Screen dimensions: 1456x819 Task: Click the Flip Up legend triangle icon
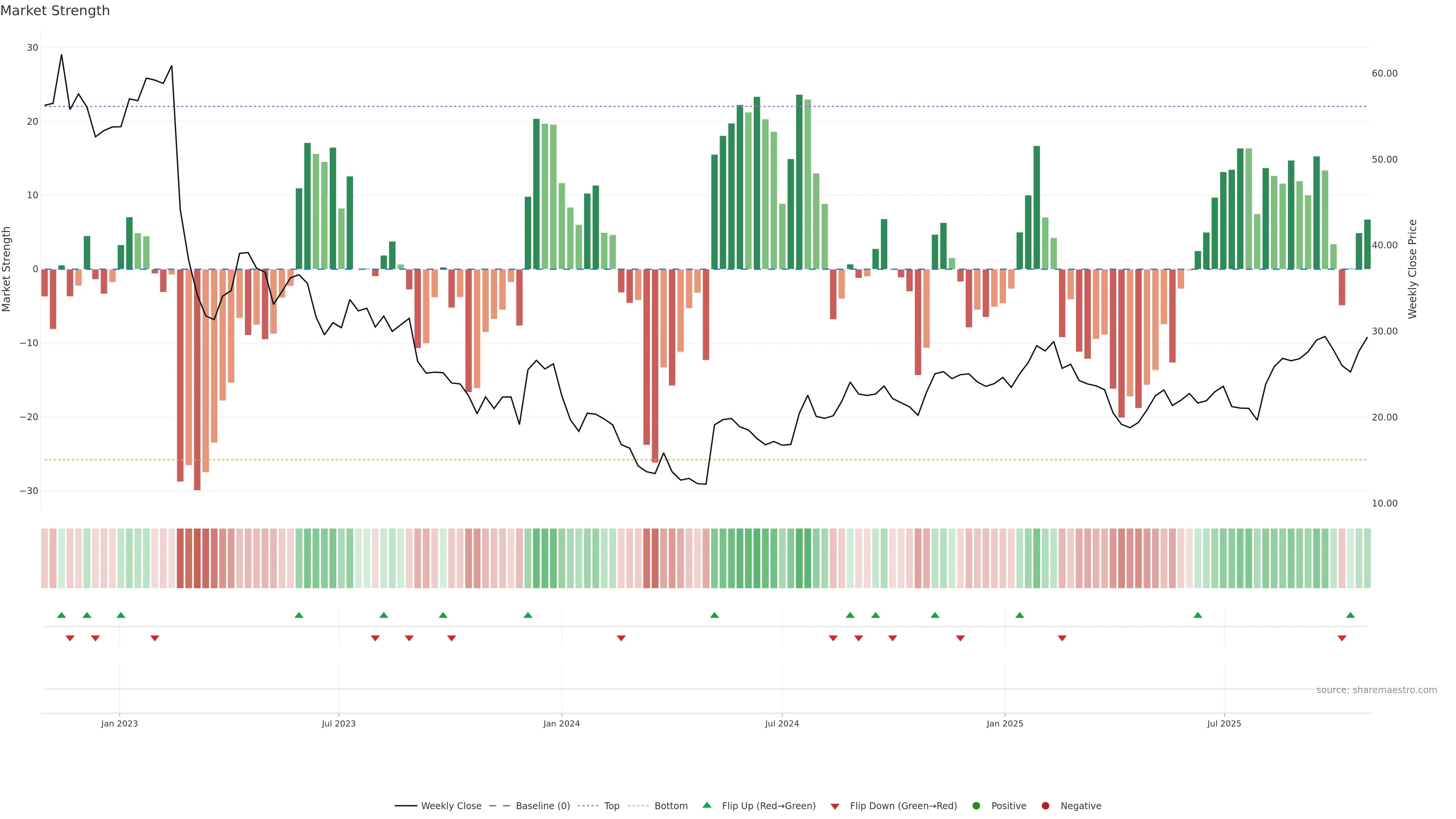point(706,805)
